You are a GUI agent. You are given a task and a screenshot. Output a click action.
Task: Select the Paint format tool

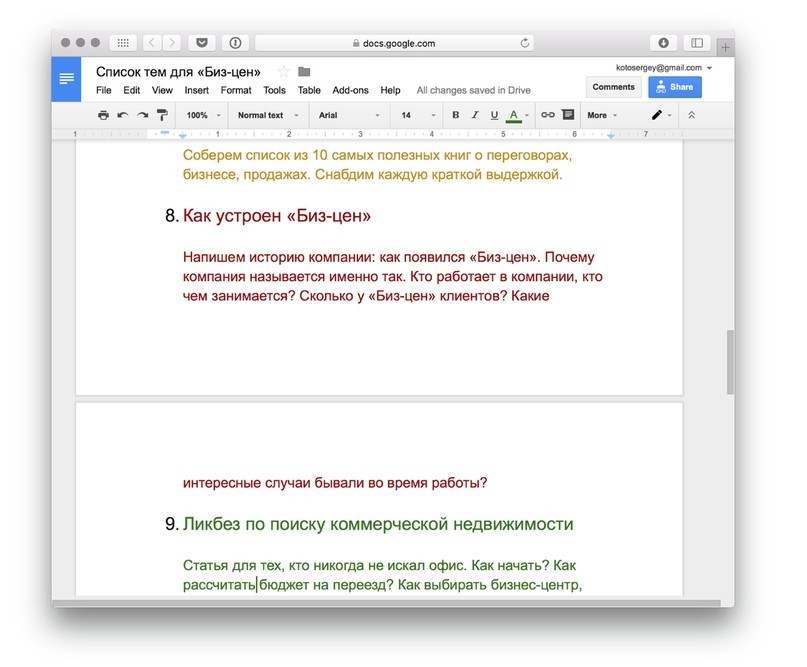coord(162,115)
